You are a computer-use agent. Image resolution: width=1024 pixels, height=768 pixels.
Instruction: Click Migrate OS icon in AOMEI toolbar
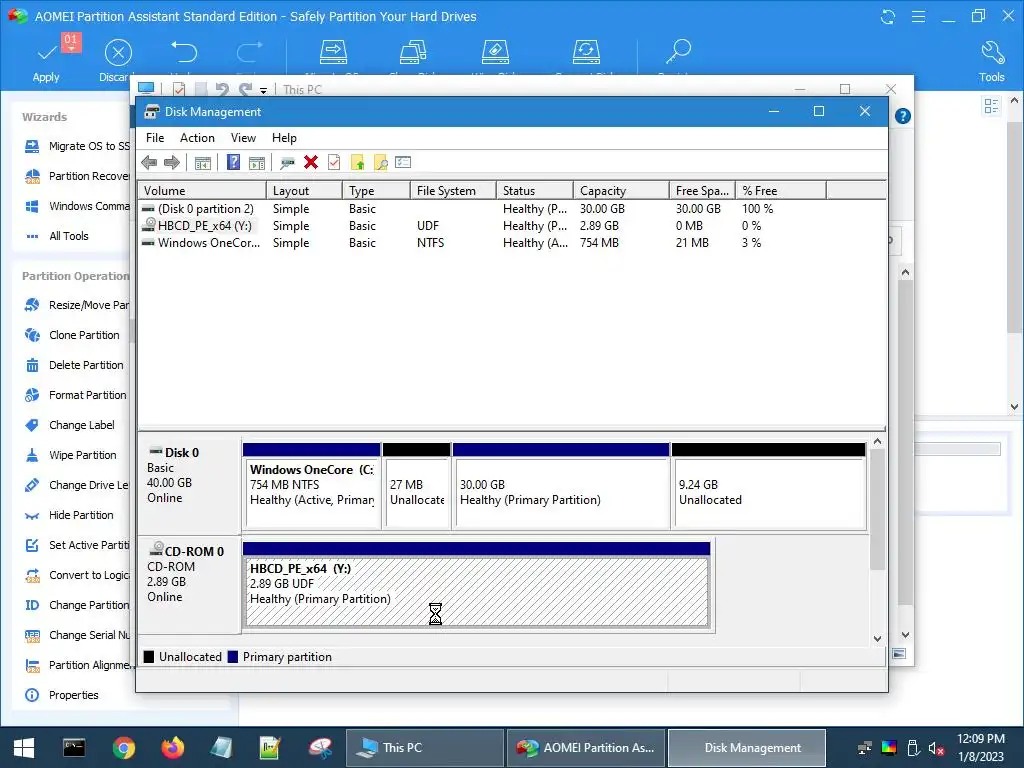(x=333, y=52)
